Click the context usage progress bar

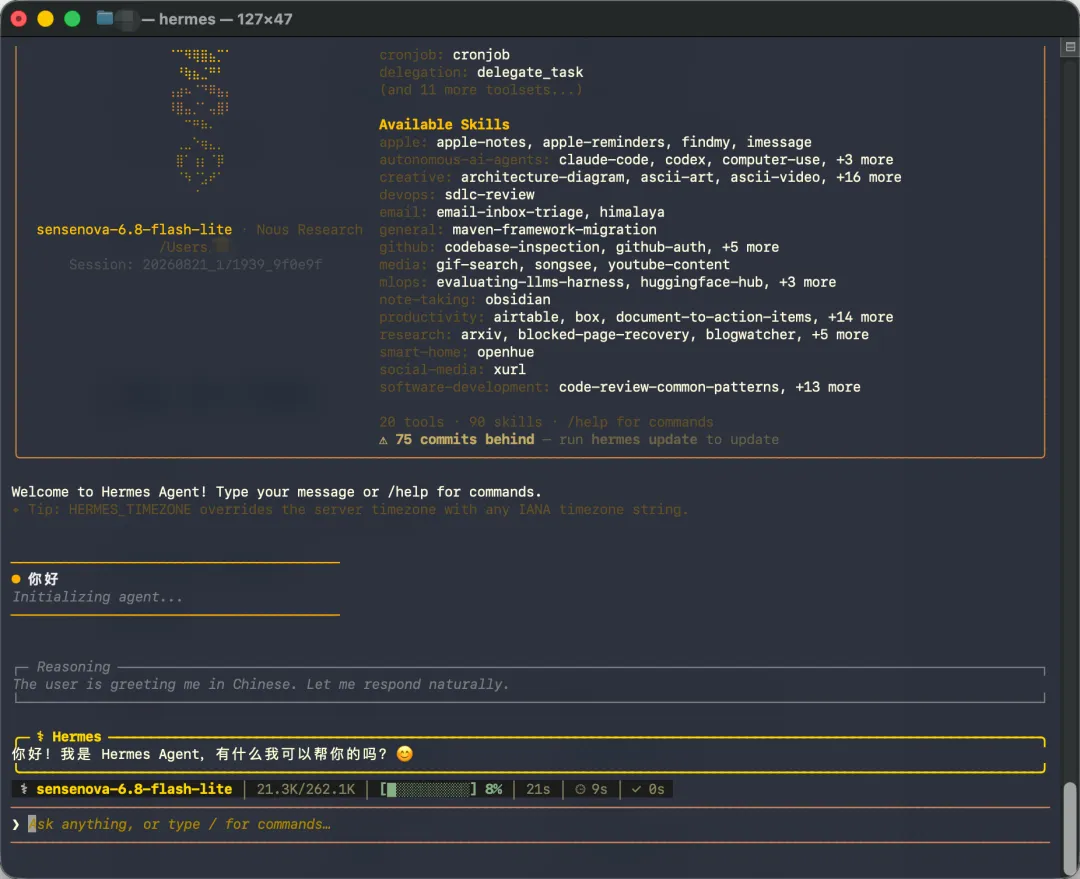click(x=428, y=789)
